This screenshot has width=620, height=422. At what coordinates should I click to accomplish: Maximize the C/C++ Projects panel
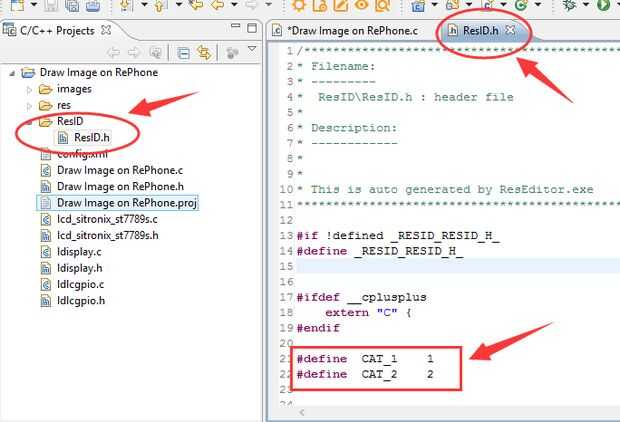tap(252, 28)
